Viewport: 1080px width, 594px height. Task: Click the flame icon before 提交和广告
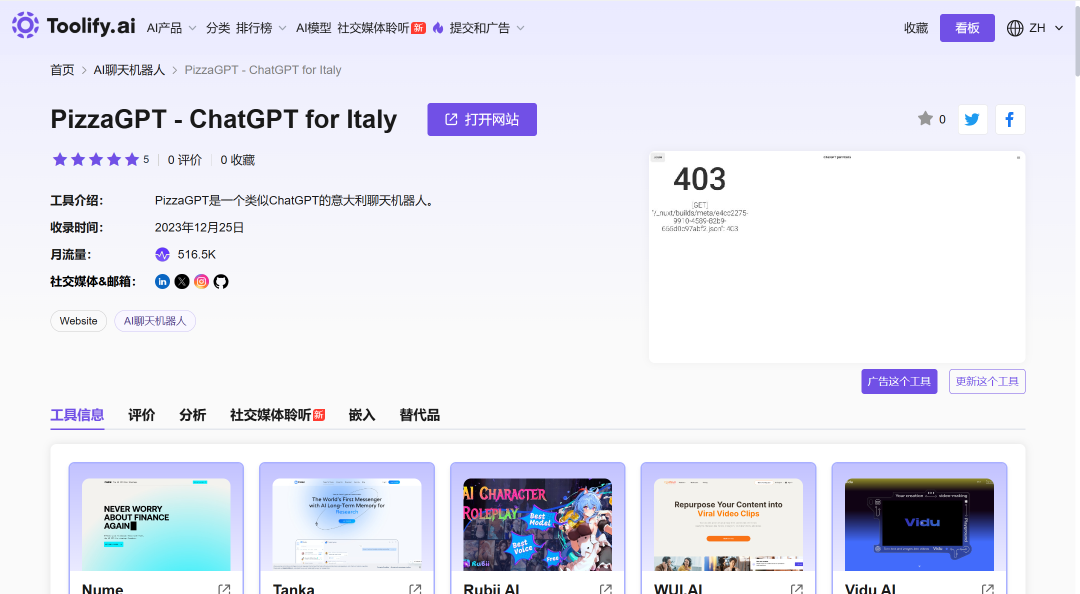click(x=438, y=28)
